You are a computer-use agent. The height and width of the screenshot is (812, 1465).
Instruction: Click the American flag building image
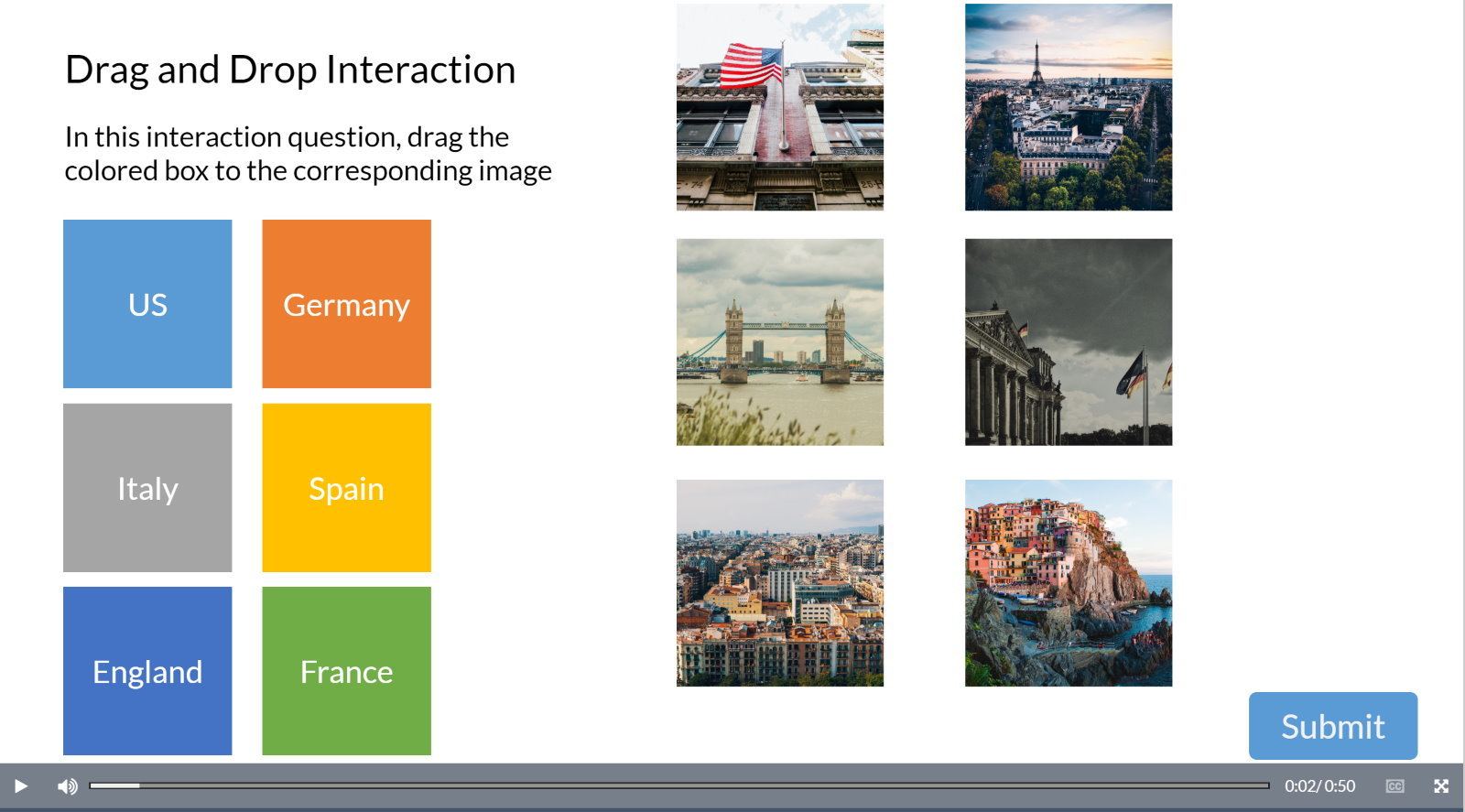(780, 107)
